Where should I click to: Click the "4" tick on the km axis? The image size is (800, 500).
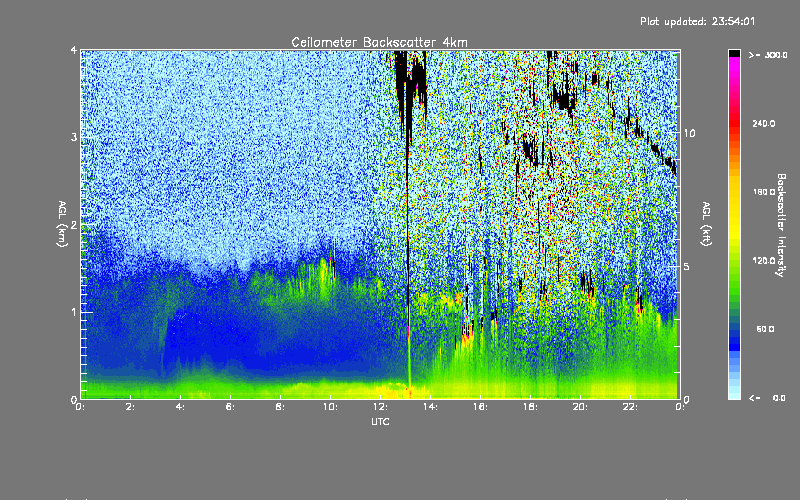74,51
